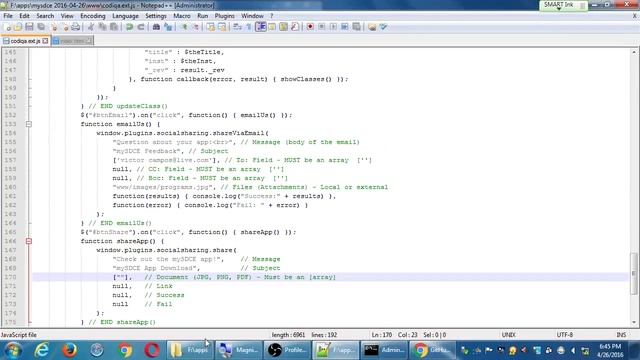Viewport: 640px width, 360px height.
Task: Zoom in on the editor text
Action: (x=184, y=27)
